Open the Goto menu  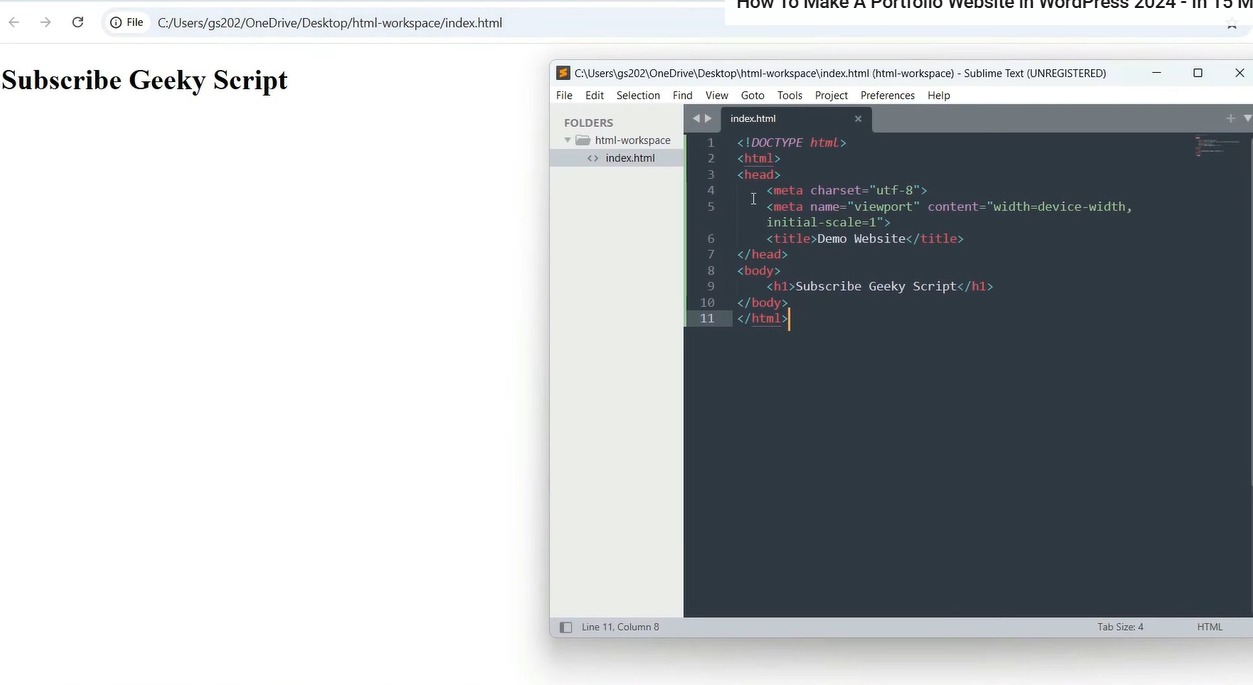point(752,95)
